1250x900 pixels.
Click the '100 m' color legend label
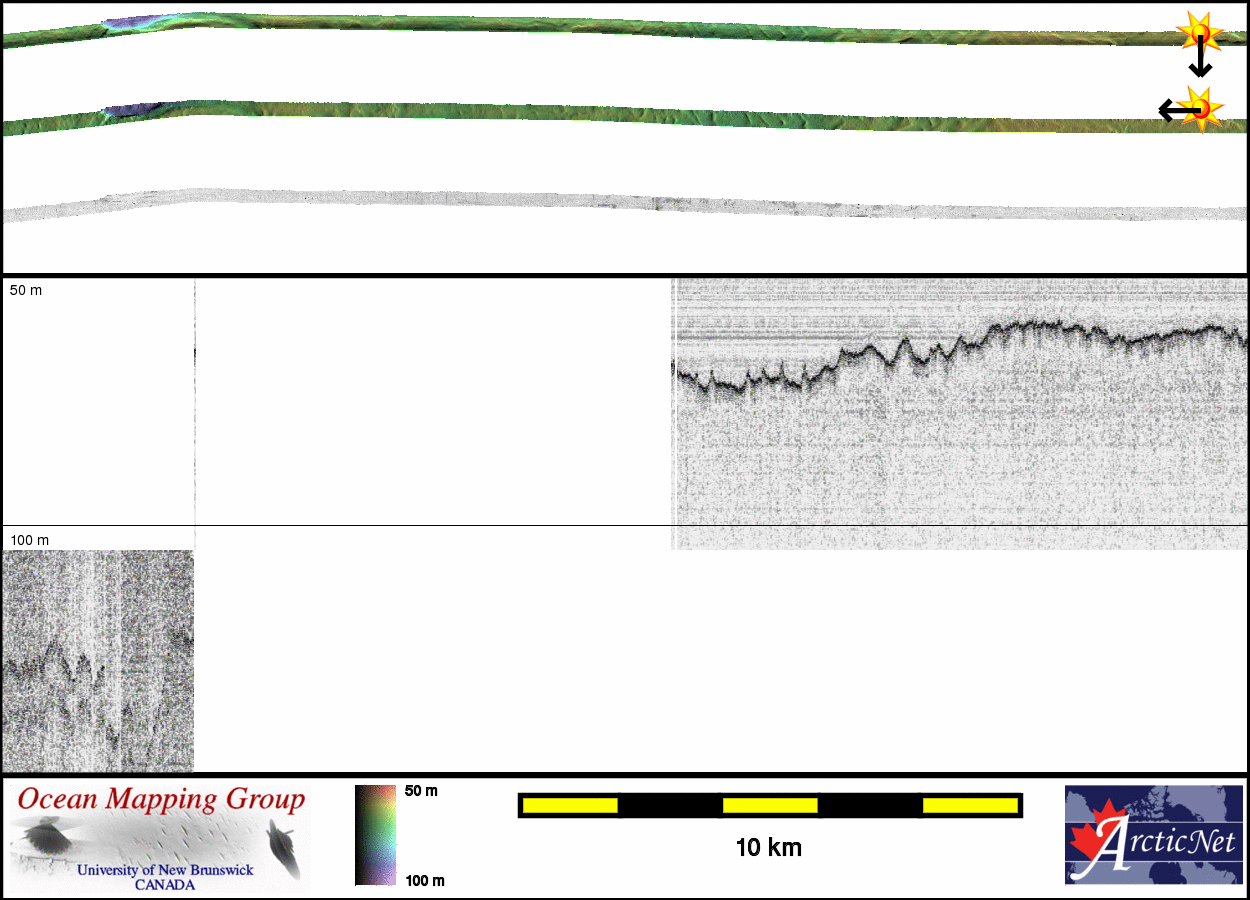coord(424,880)
